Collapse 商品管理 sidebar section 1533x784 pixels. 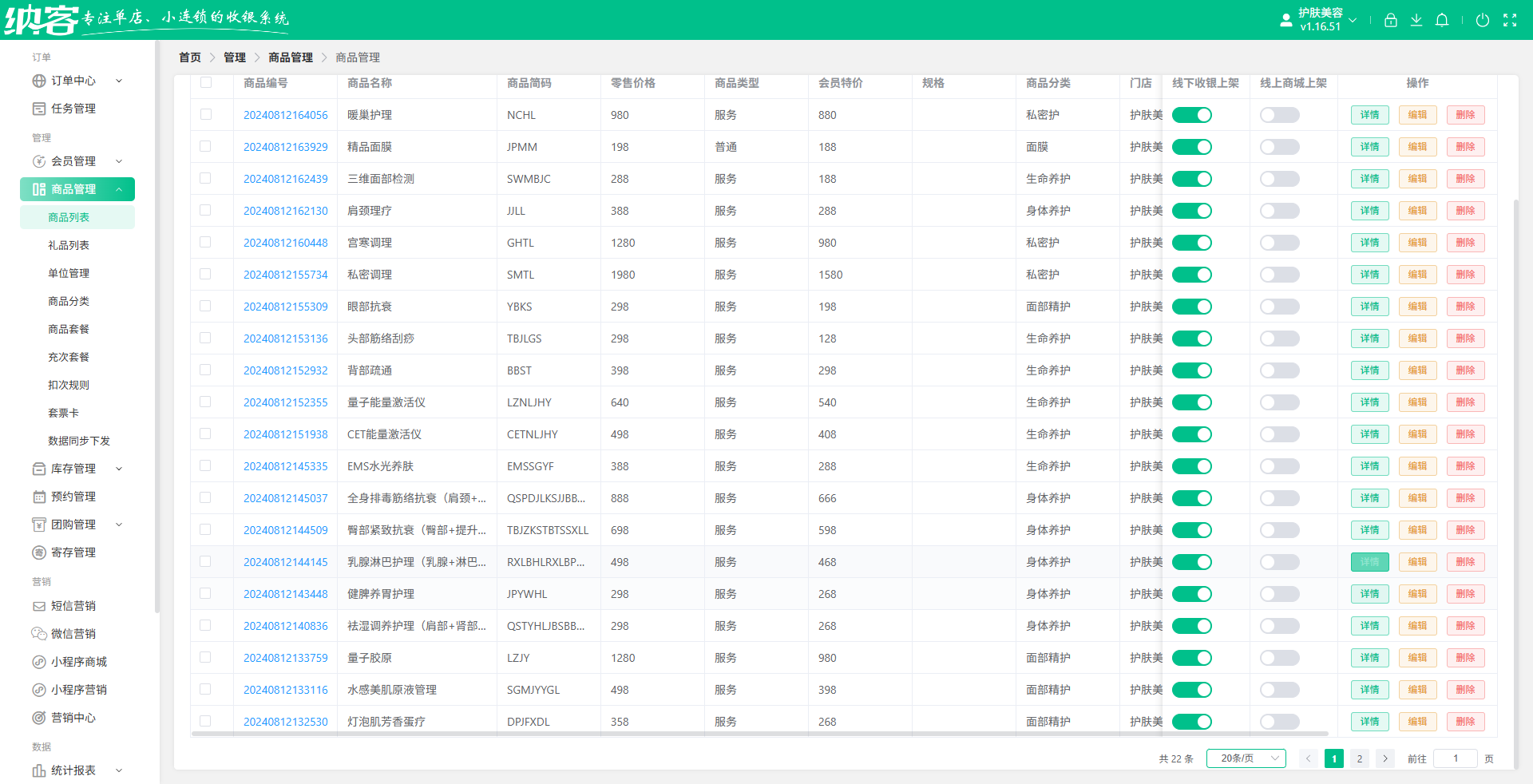click(x=77, y=189)
